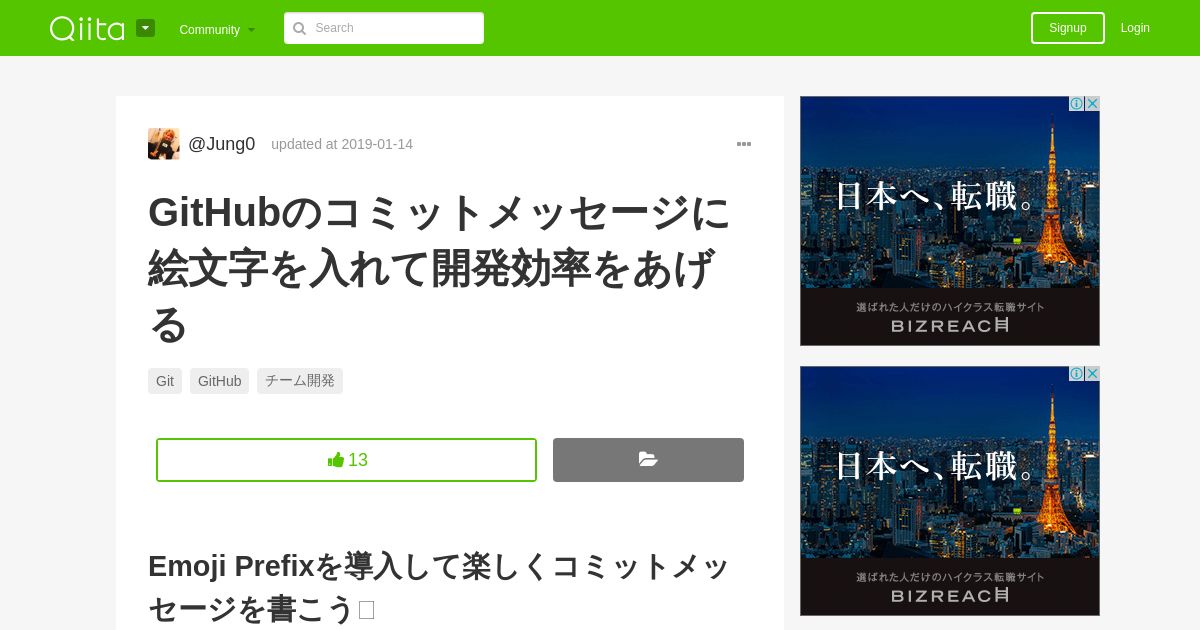
Task: Stock the article with folder icon button
Action: (648, 460)
